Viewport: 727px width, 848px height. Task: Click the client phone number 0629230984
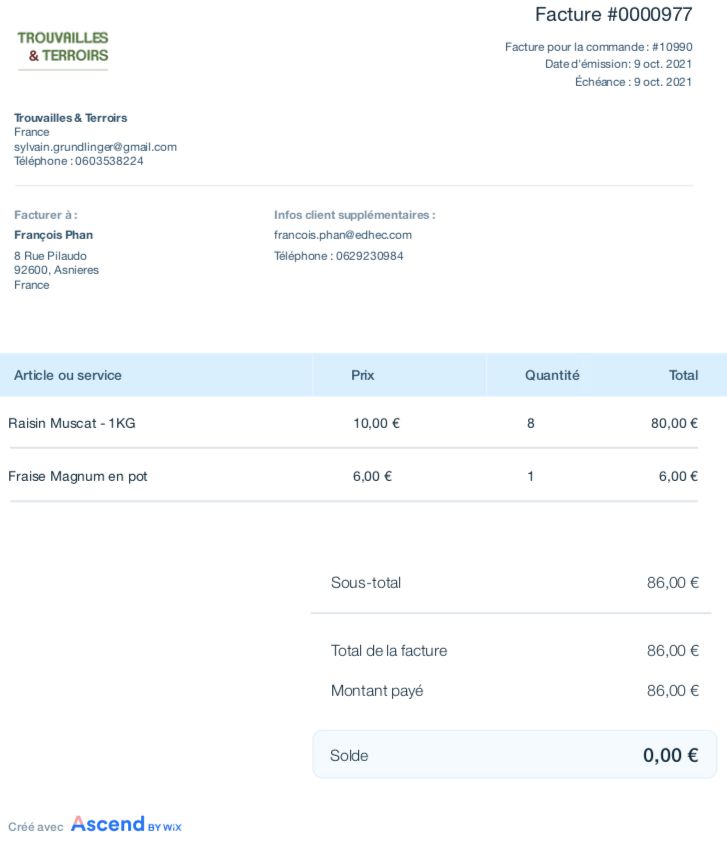point(338,256)
